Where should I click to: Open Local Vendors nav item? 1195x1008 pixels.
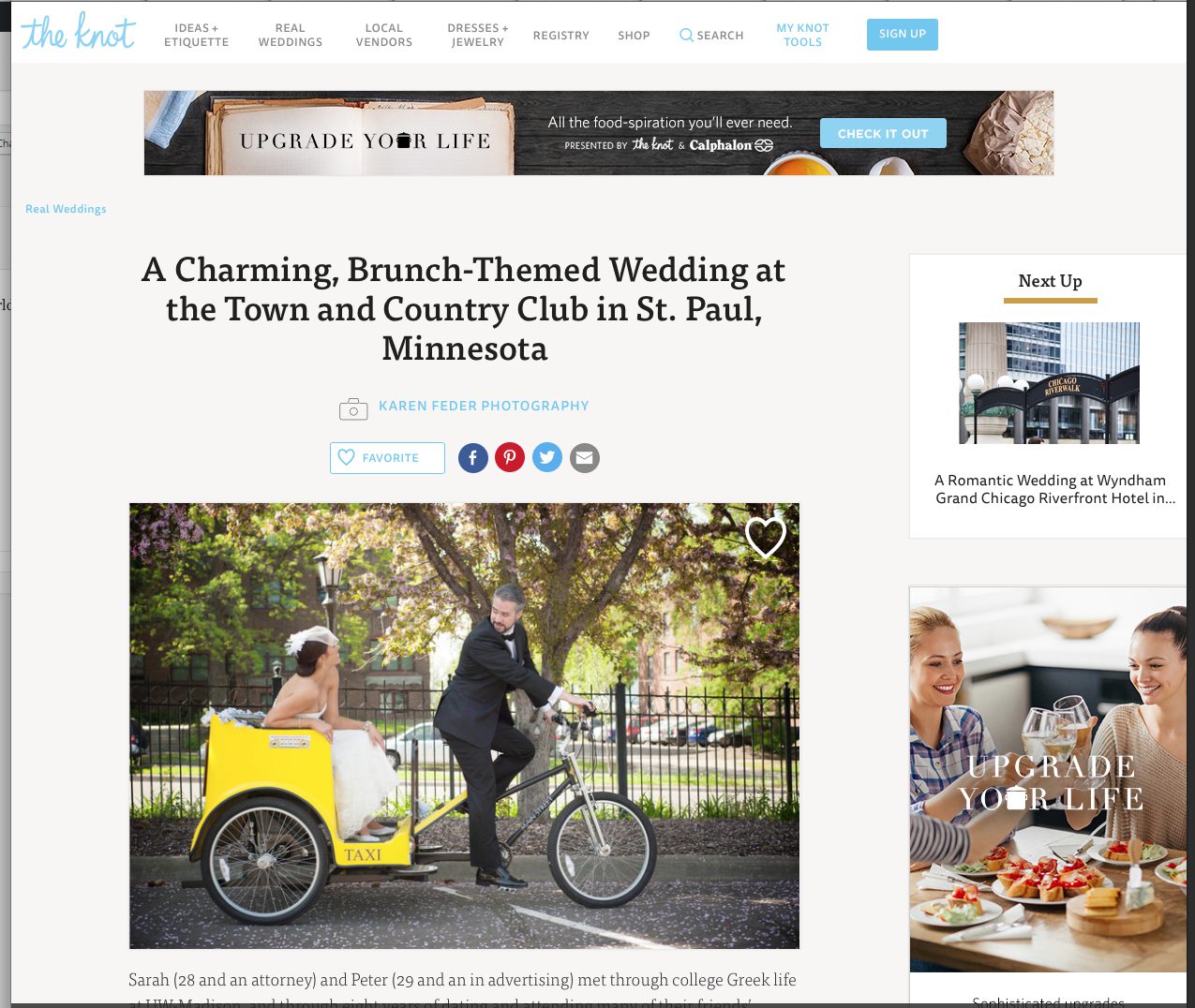(x=384, y=36)
